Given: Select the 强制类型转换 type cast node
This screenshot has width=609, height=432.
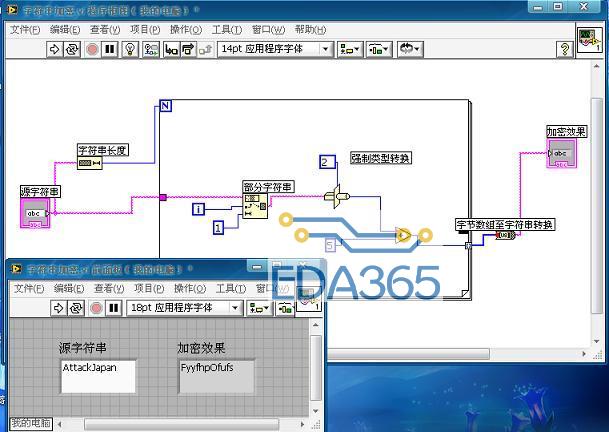Looking at the screenshot, I should [336, 197].
